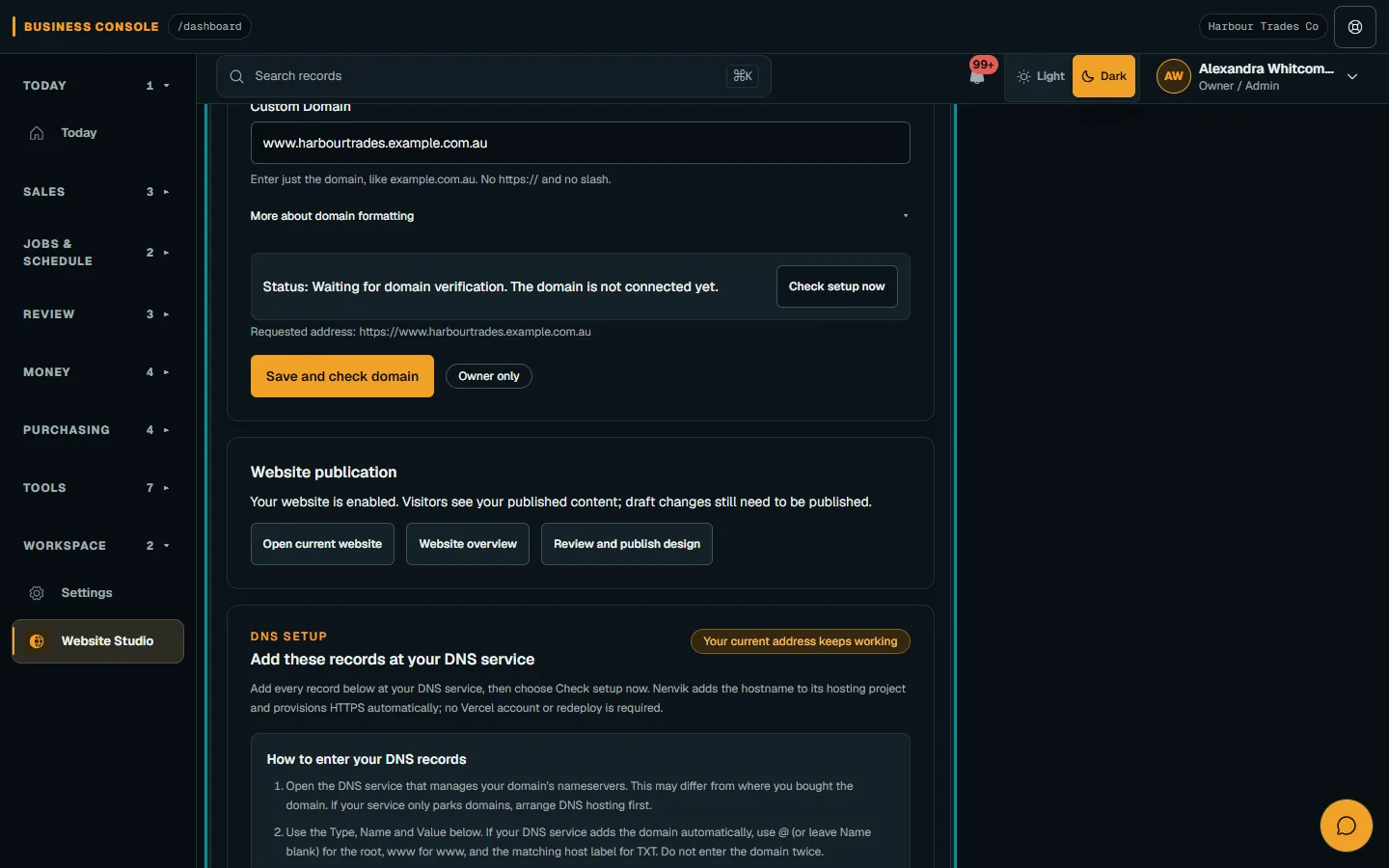This screenshot has height=868, width=1389.
Task: Open the notifications bell with 99+ badge
Action: [978, 75]
